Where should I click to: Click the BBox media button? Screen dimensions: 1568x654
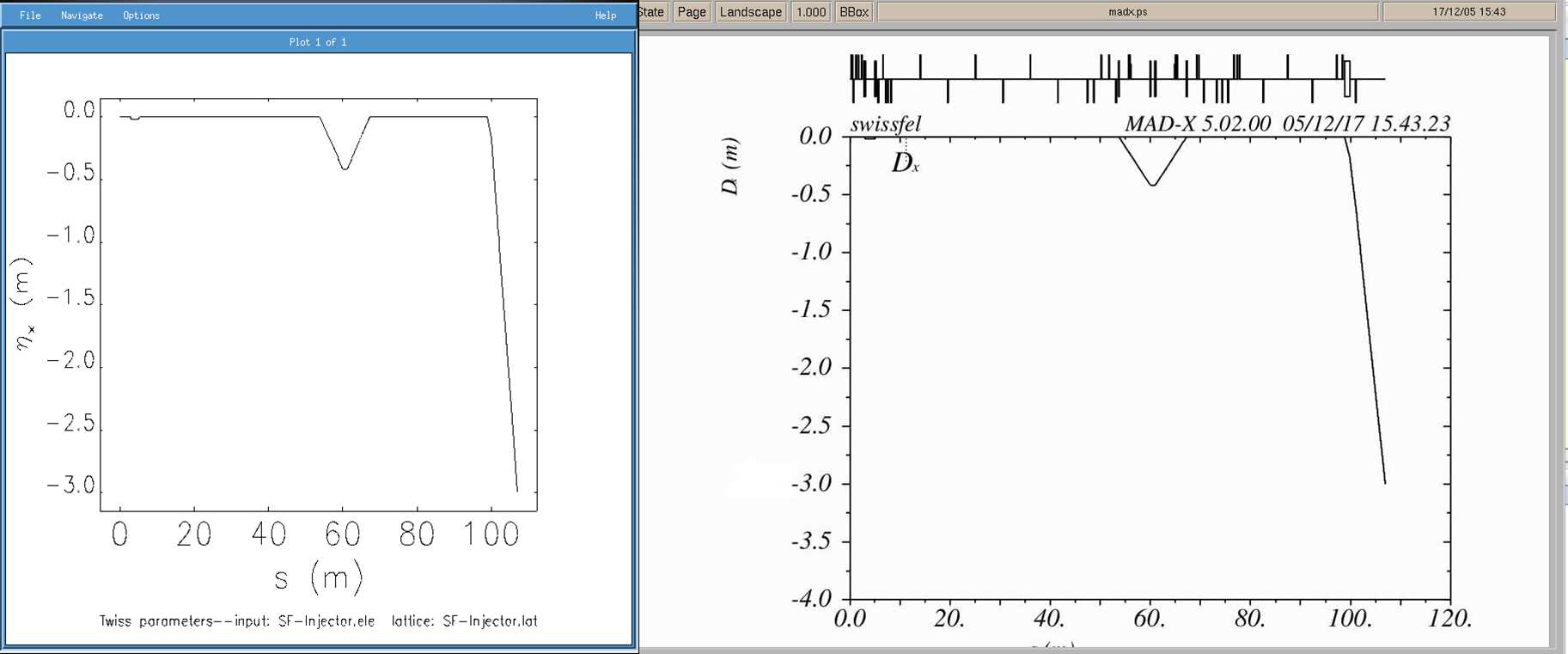point(854,12)
